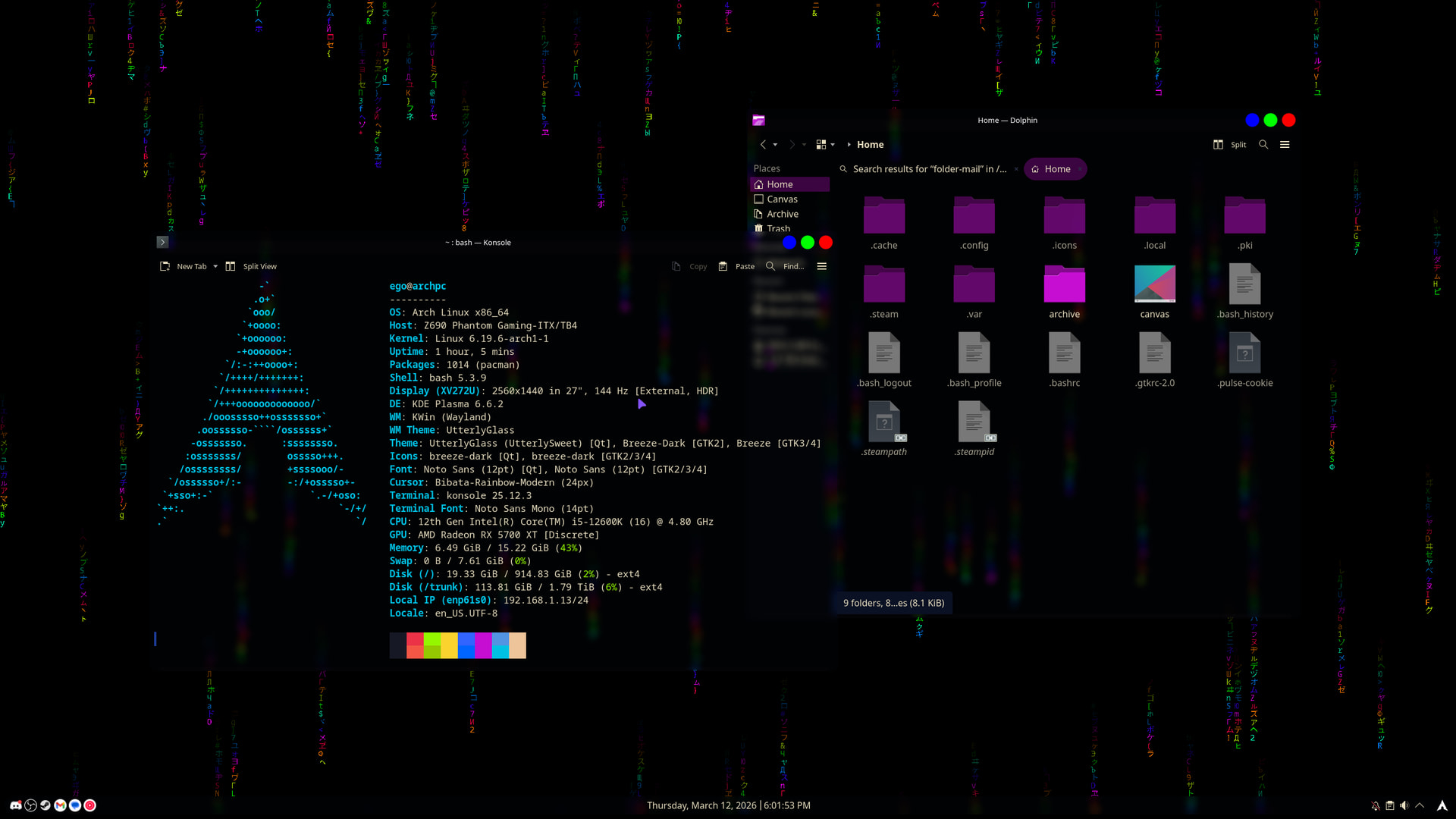
Task: Expand the New Tab dropdown arrow
Action: coord(215,266)
